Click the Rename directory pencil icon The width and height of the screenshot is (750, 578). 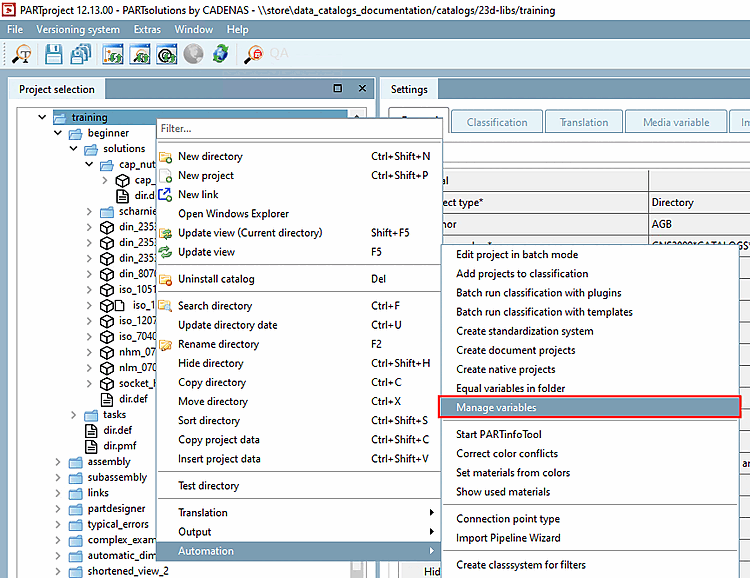click(x=165, y=345)
